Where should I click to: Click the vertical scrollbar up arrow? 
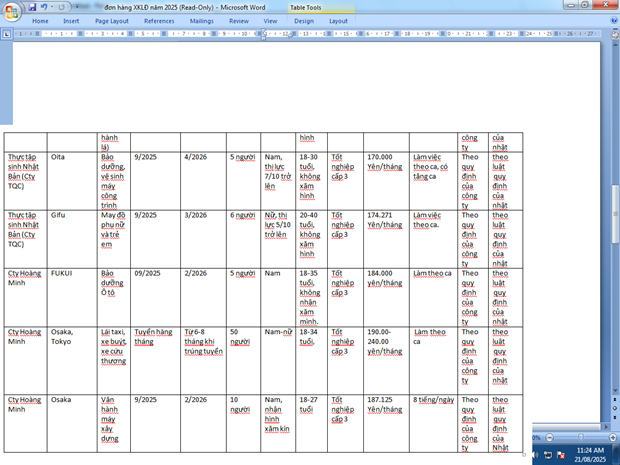point(615,43)
